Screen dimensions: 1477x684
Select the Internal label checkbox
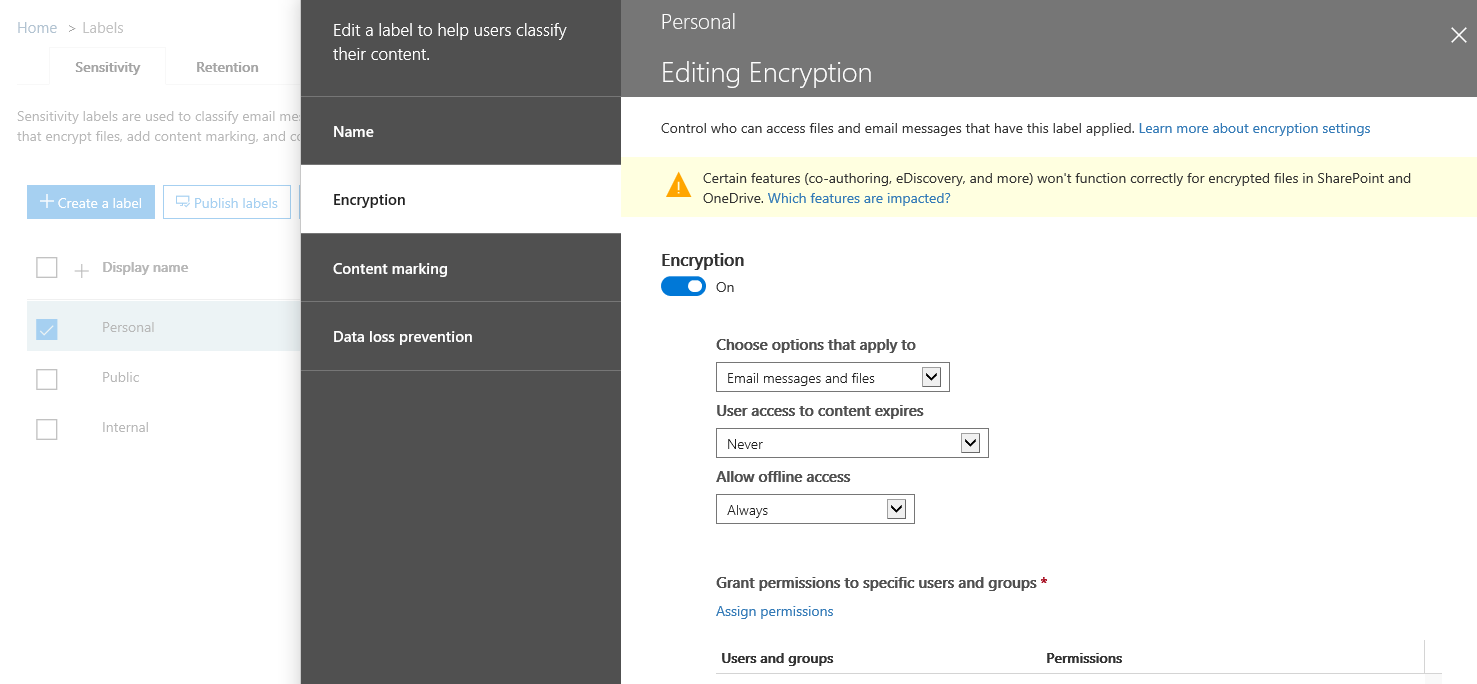[x=47, y=429]
